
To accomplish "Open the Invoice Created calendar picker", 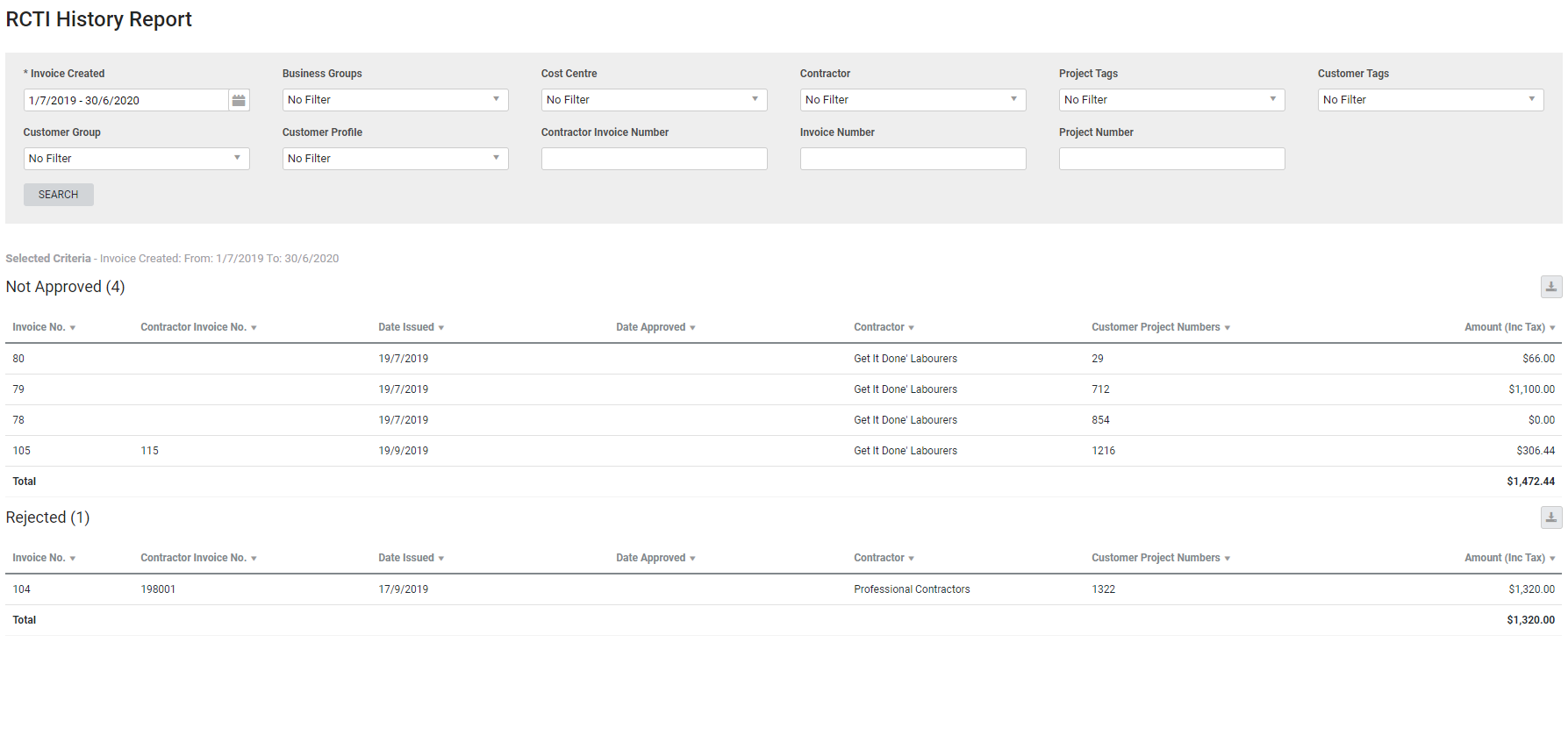I will tap(239, 100).
